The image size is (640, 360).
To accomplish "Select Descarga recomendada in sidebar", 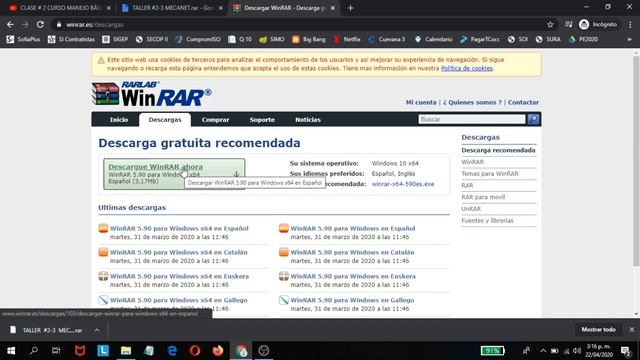I will tap(498, 150).
